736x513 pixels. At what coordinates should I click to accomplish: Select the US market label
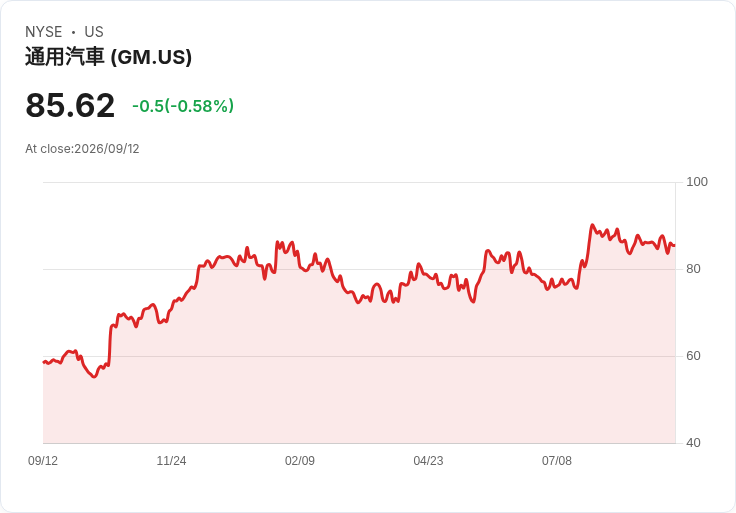(x=94, y=32)
